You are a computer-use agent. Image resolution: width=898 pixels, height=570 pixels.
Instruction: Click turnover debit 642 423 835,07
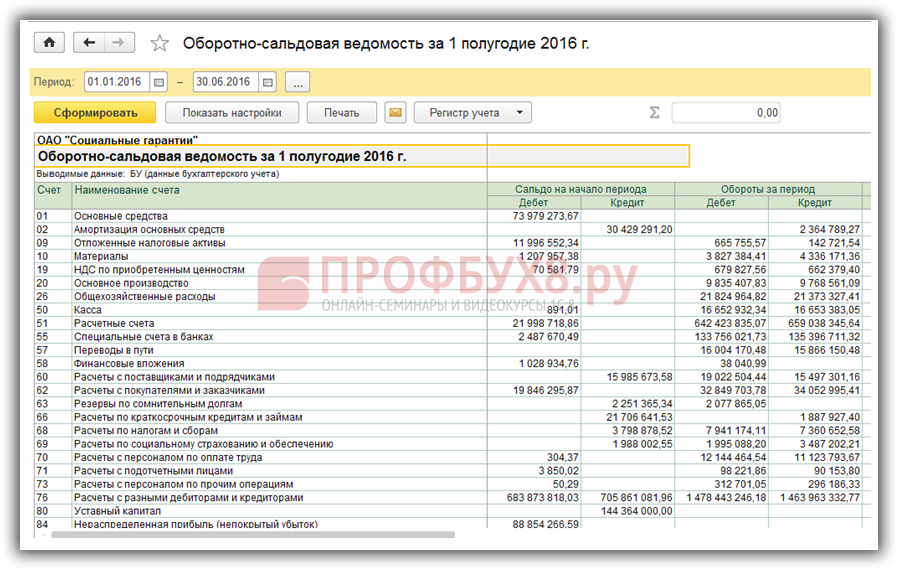(x=730, y=323)
